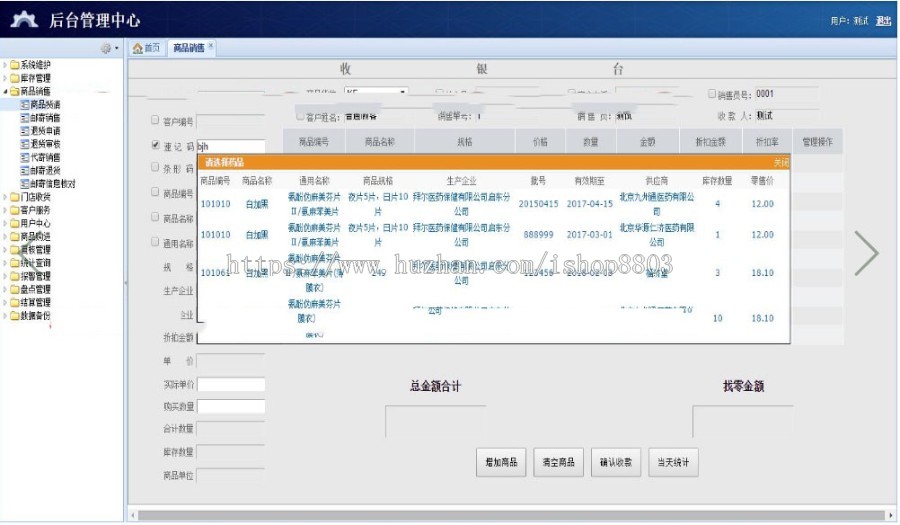The width and height of the screenshot is (900, 525).
Task: Click the 库存数量 column header in the popup
Action: tap(717, 181)
